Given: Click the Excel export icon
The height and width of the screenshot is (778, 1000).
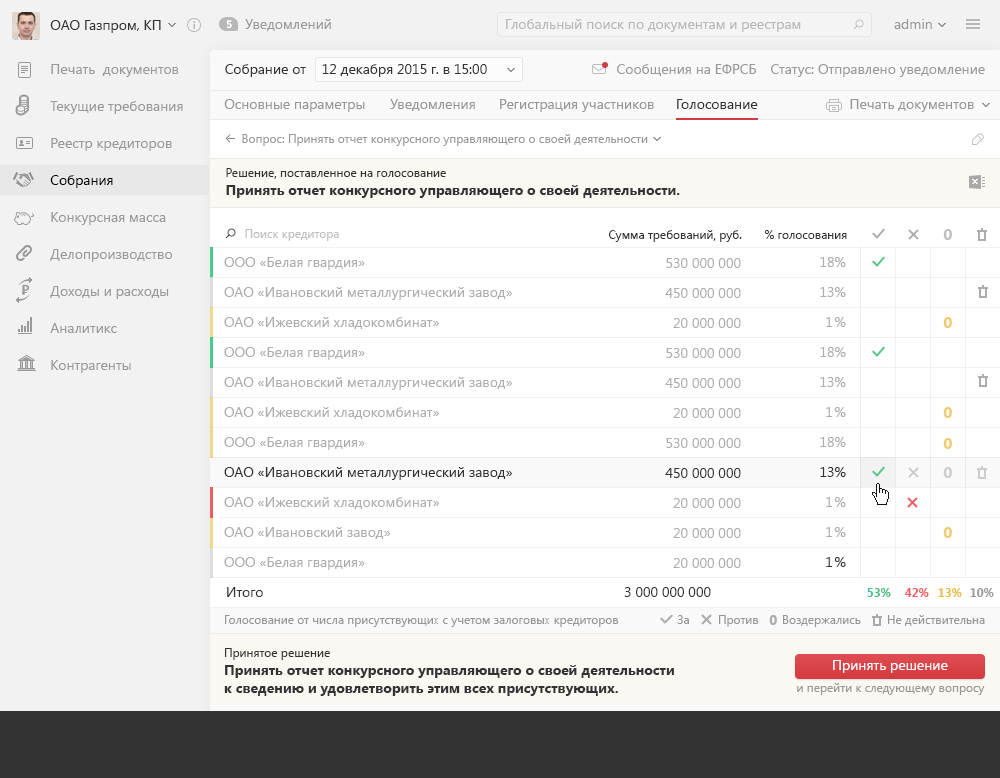Looking at the screenshot, I should click(x=977, y=181).
